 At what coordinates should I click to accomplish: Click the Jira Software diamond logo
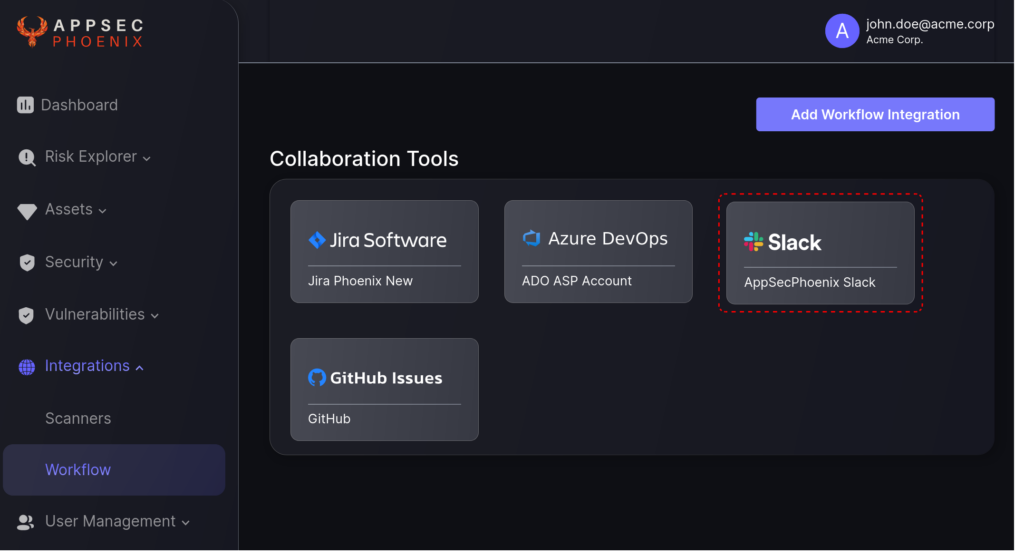319,242
